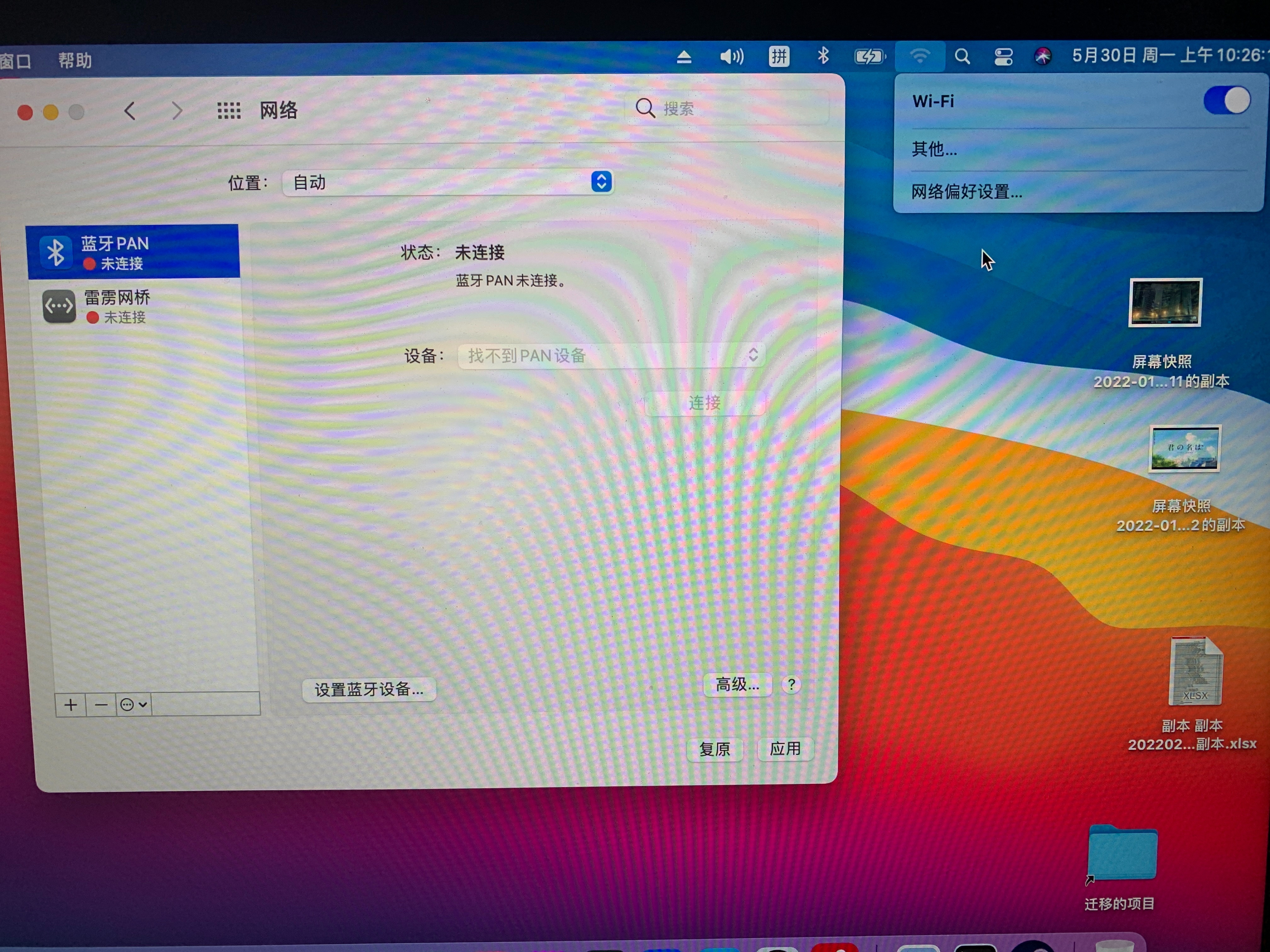This screenshot has width=1270, height=952.
Task: Click the Spotlight search magnifier icon
Action: [x=962, y=56]
